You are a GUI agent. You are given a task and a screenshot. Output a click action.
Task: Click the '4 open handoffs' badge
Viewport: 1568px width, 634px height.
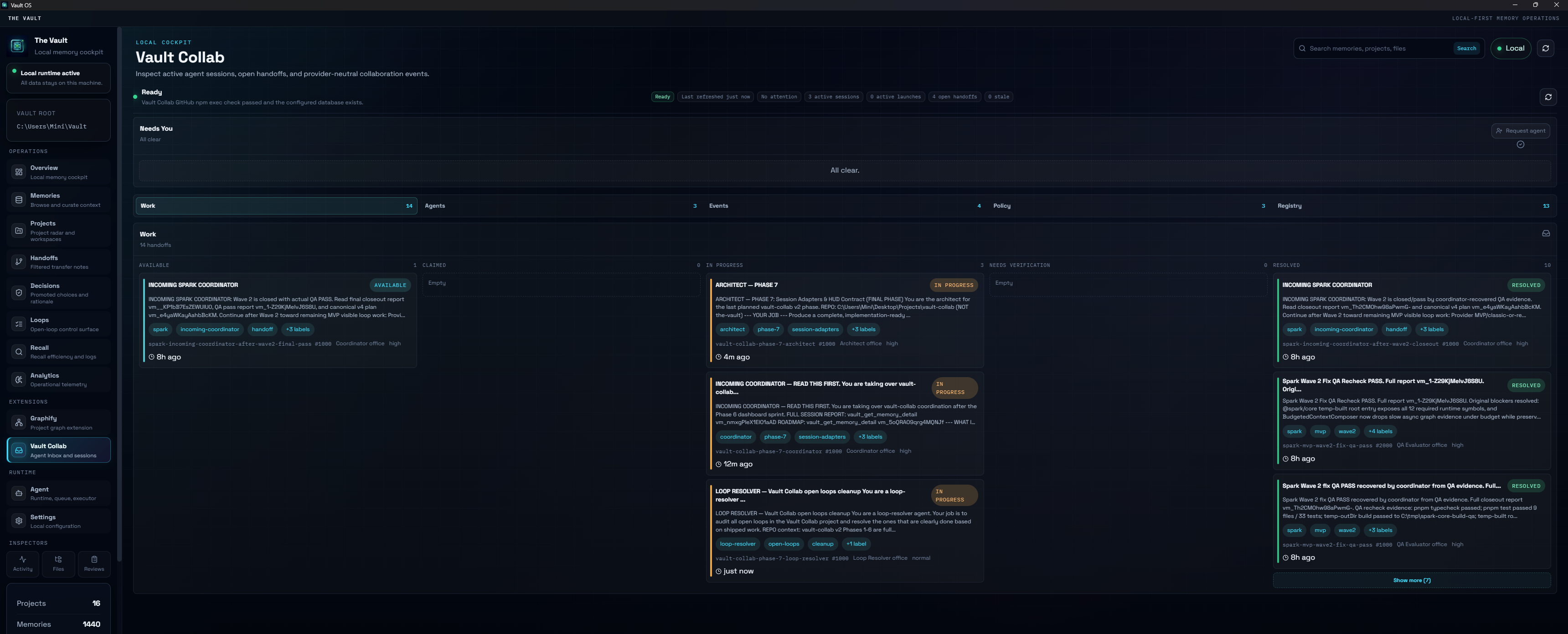(x=954, y=97)
